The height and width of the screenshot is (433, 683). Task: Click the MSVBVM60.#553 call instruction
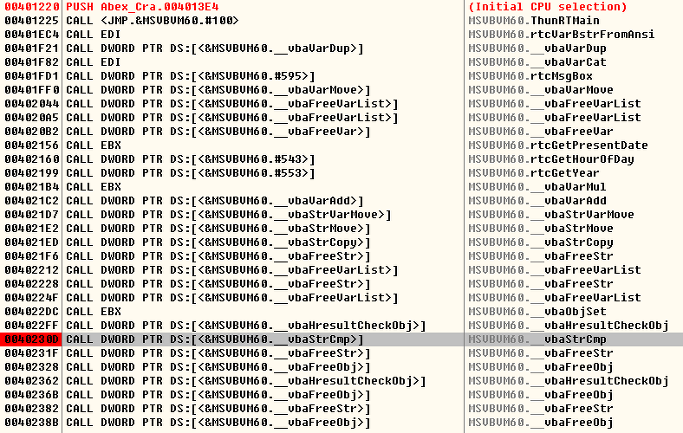pos(190,173)
